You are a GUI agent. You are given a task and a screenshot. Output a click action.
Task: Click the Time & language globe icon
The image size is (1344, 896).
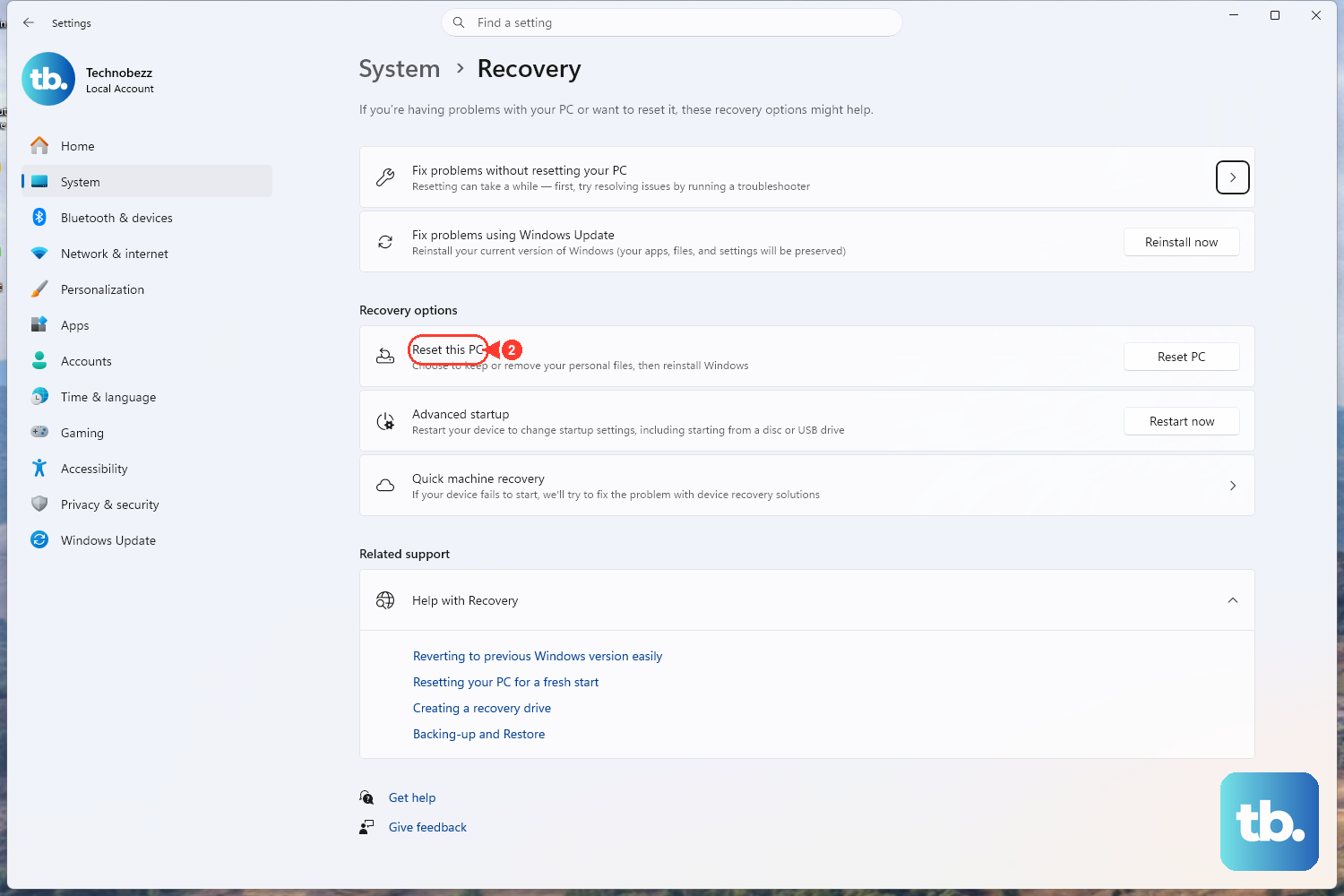pos(39,396)
